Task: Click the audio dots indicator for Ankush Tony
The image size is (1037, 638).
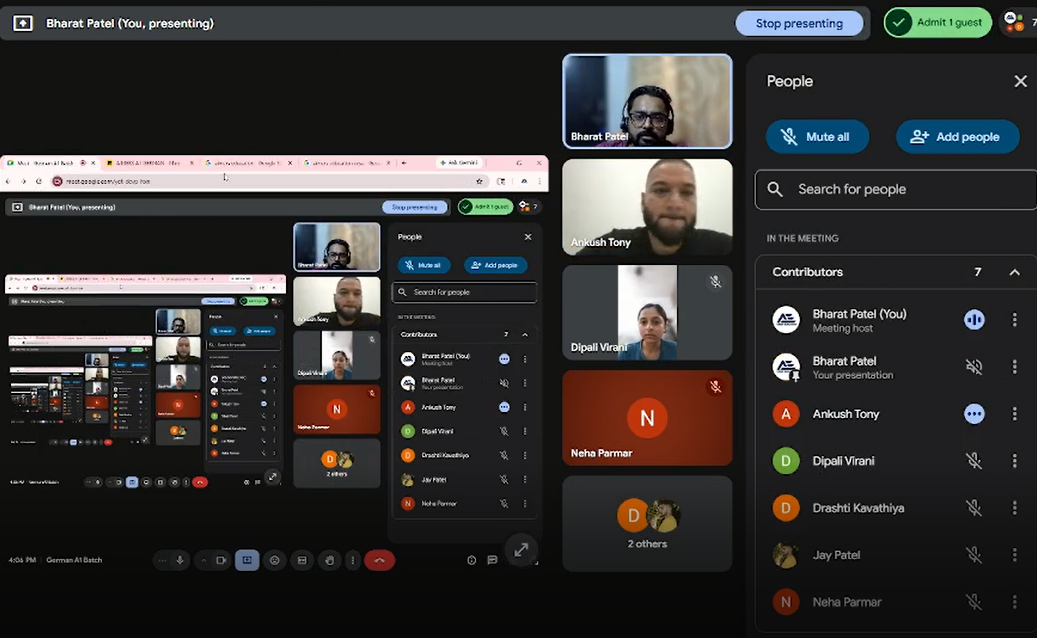Action: pos(974,414)
